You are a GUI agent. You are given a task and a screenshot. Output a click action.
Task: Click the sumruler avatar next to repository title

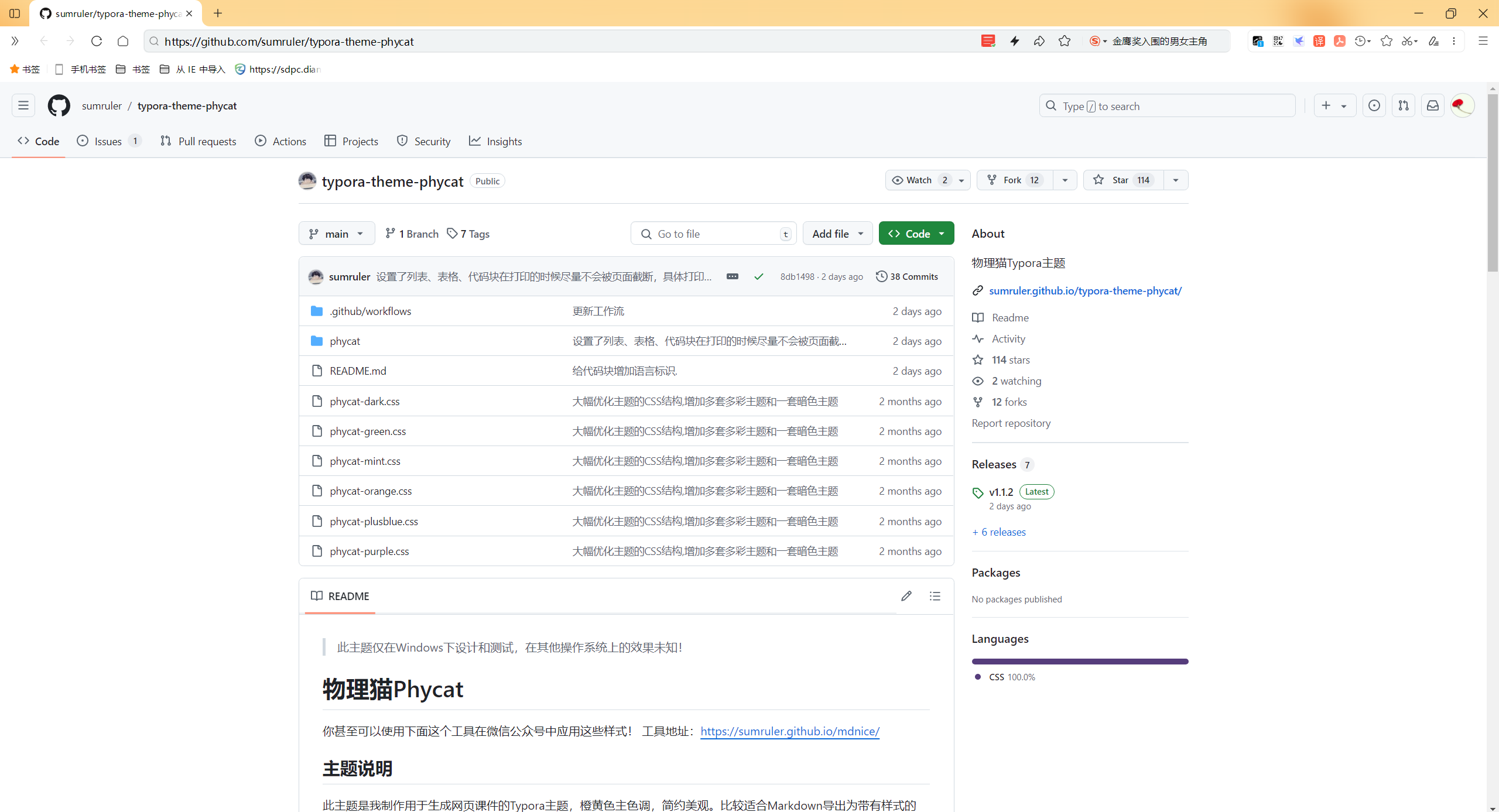pyautogui.click(x=307, y=181)
